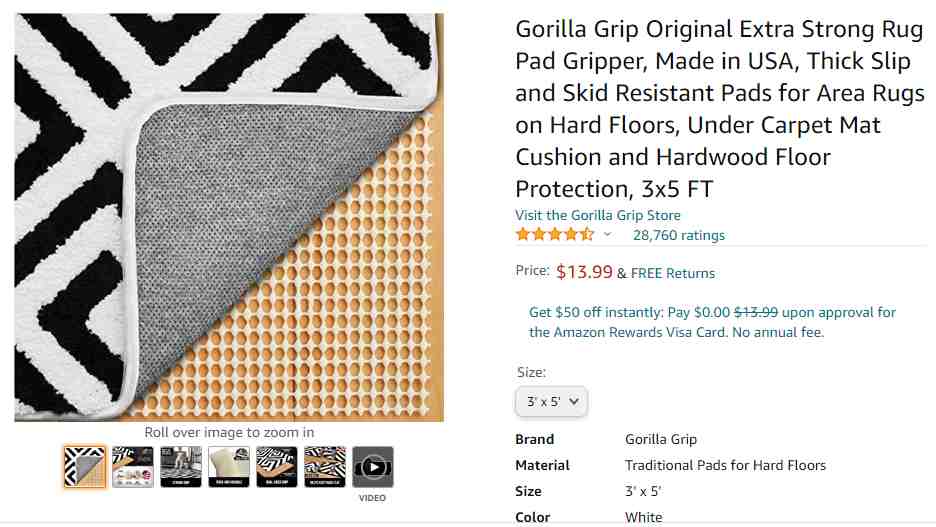Click the product title text
Screen dimensions: 936x527
click(x=720, y=109)
